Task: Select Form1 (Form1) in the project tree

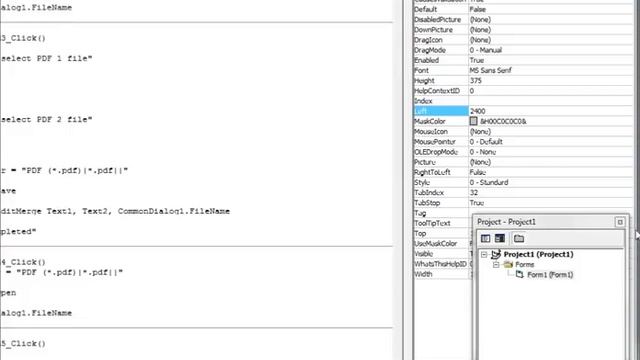Action: (x=550, y=275)
